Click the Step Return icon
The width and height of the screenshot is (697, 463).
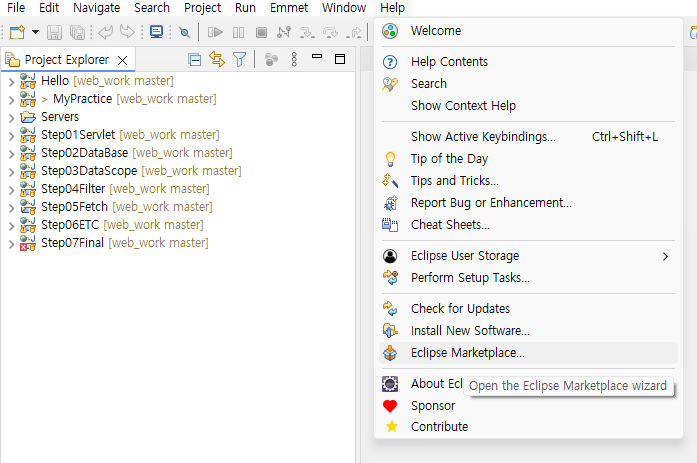click(x=354, y=32)
